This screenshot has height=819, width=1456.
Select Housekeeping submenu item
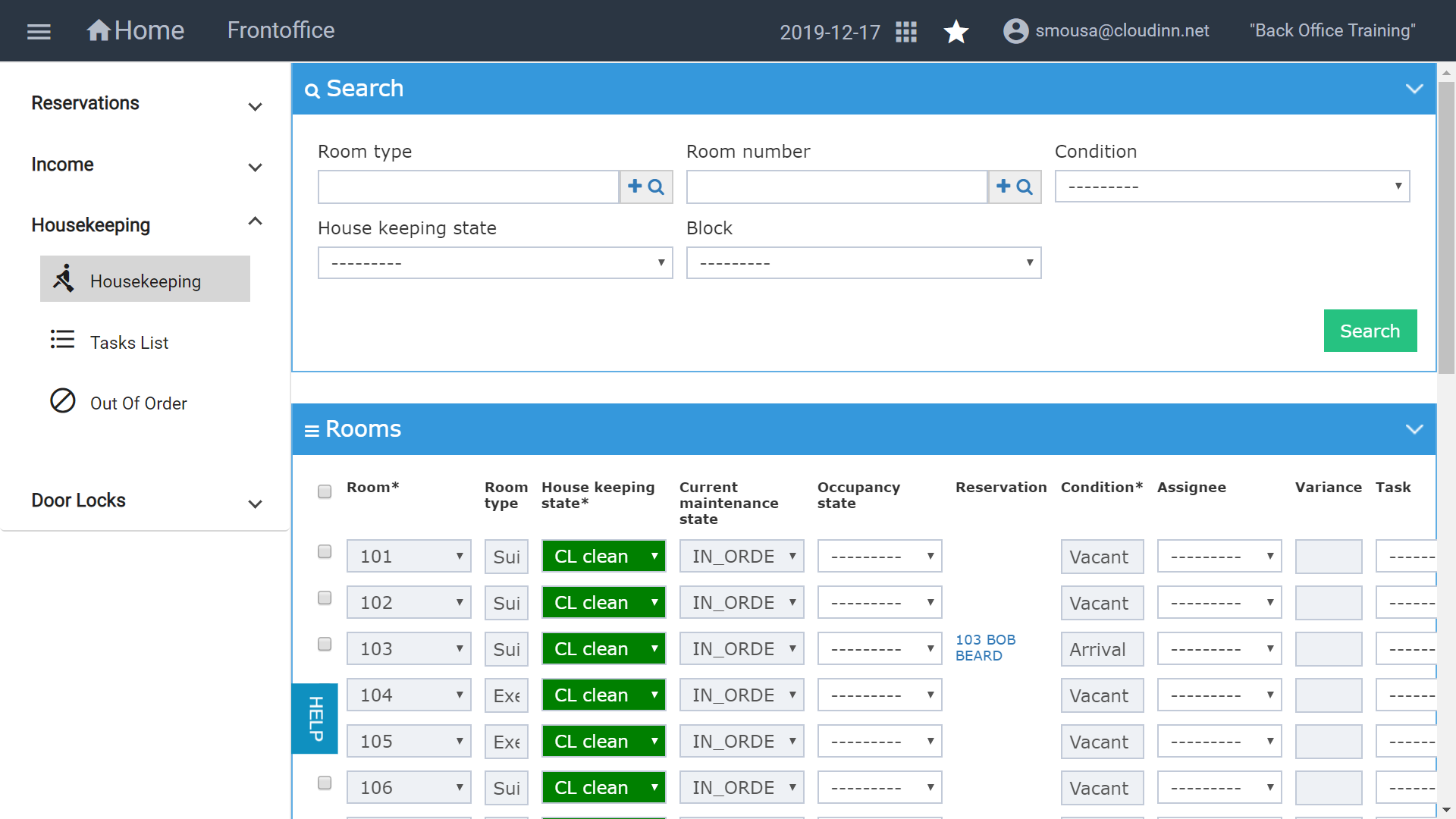pyautogui.click(x=145, y=279)
